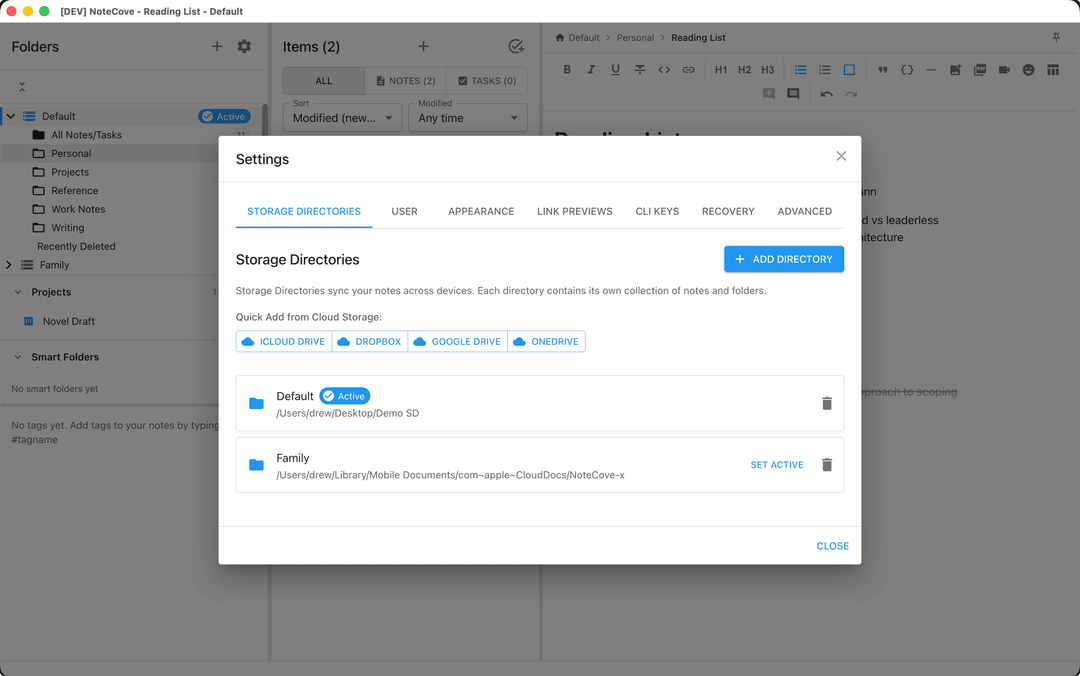Click the ADD DIRECTORY button
The image size is (1080, 676).
[x=784, y=259]
